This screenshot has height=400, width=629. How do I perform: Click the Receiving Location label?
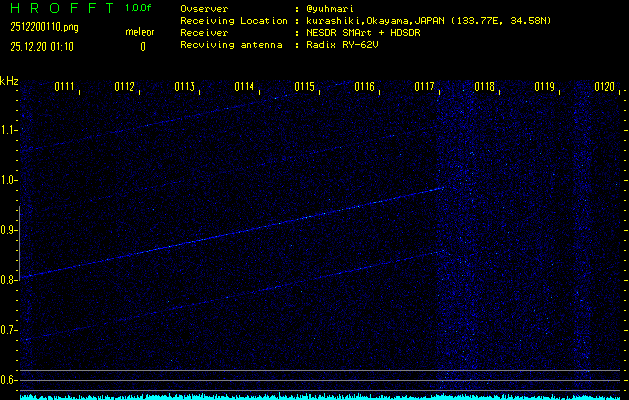click(234, 21)
